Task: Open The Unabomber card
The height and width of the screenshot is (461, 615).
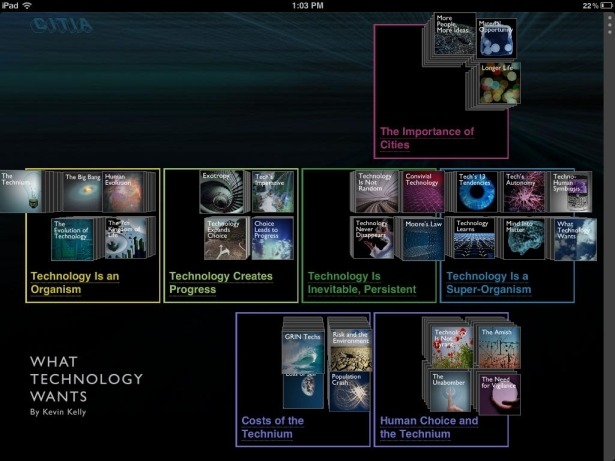Action: pyautogui.click(x=451, y=394)
